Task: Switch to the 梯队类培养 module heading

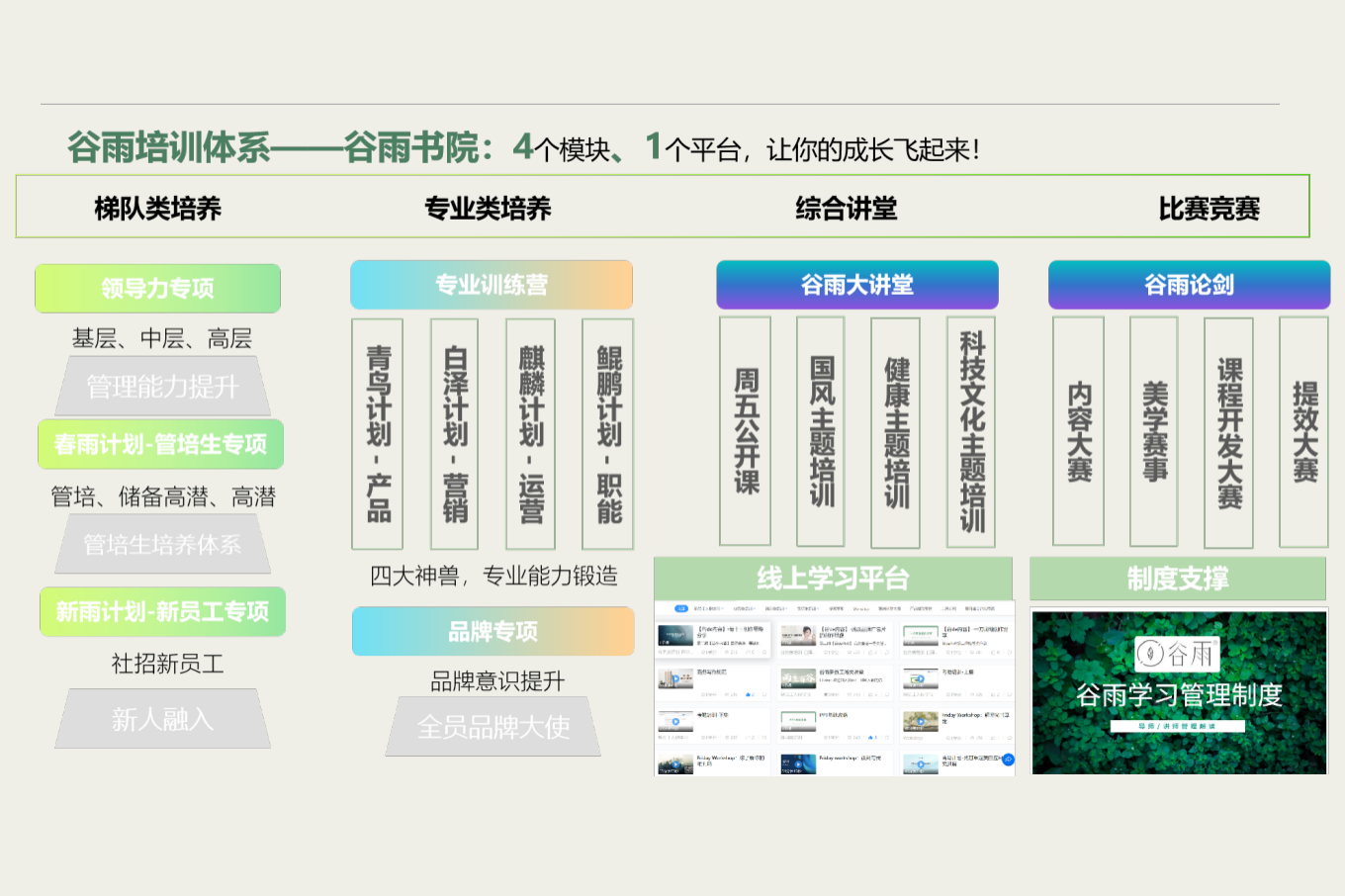Action: (157, 209)
